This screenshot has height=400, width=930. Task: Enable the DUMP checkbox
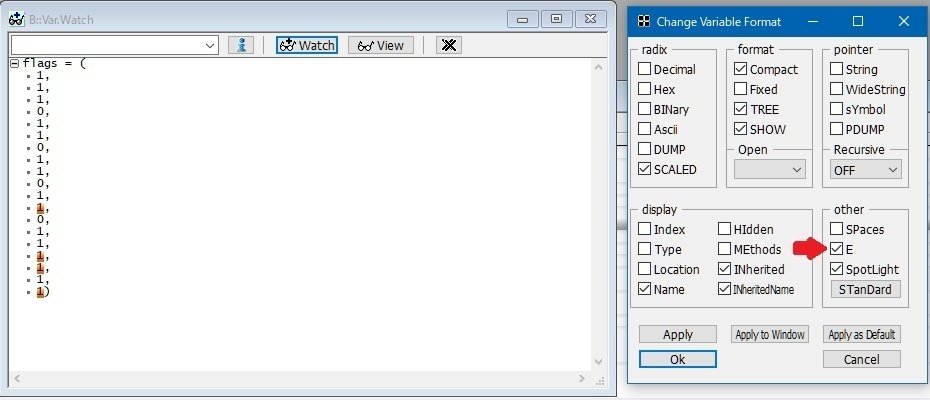pos(644,149)
